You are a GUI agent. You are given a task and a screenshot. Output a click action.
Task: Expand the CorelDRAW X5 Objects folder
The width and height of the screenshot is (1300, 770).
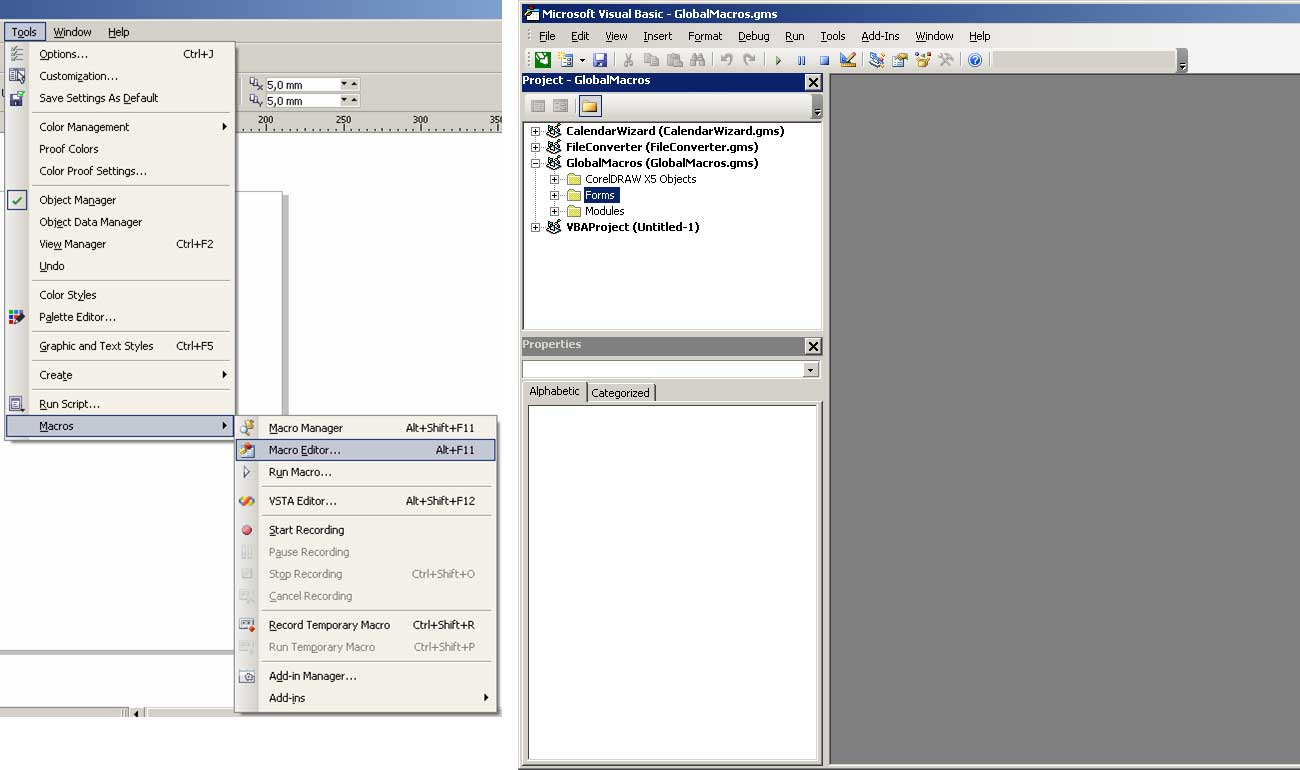pyautogui.click(x=555, y=179)
